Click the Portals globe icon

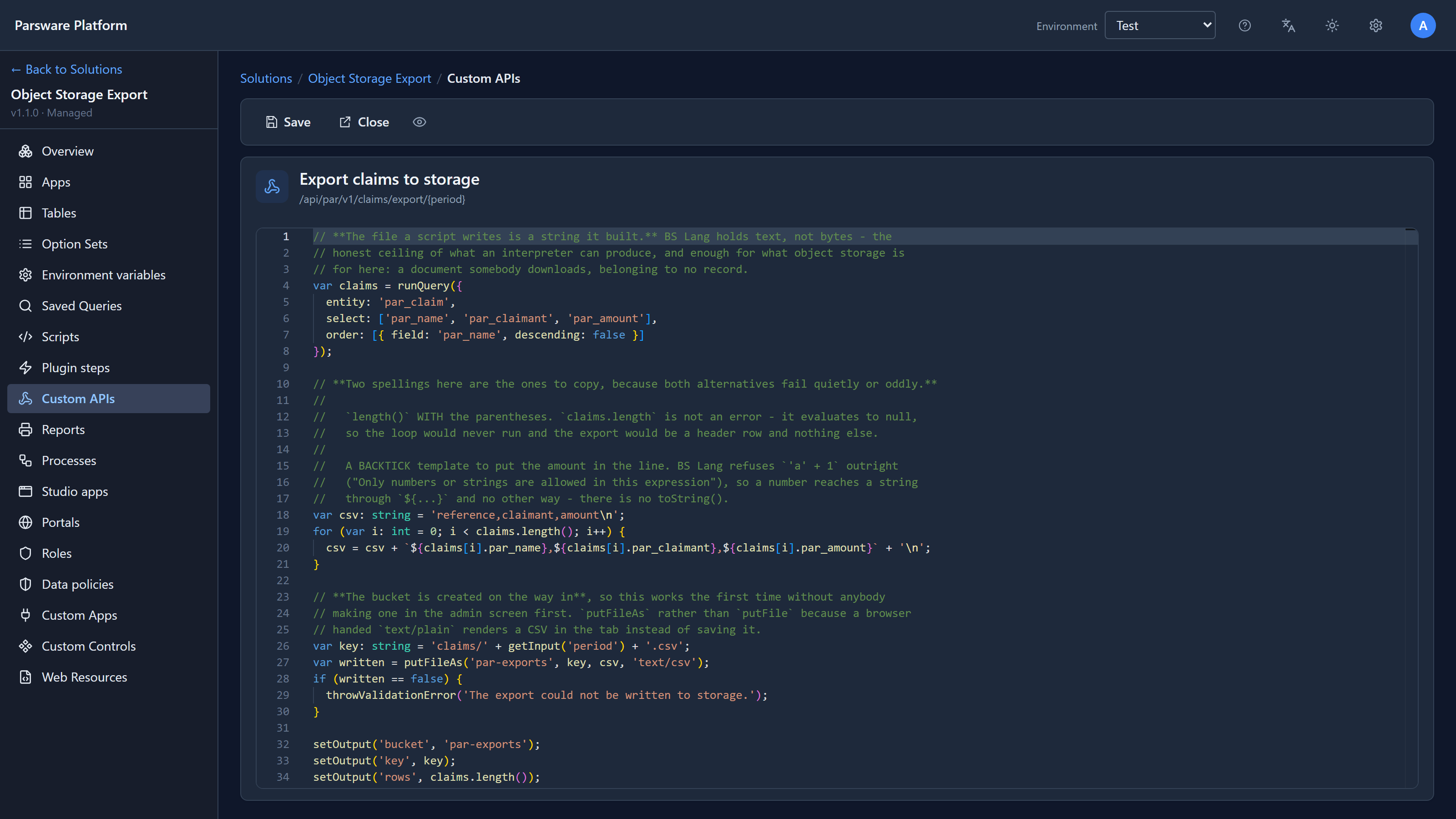pos(25,522)
